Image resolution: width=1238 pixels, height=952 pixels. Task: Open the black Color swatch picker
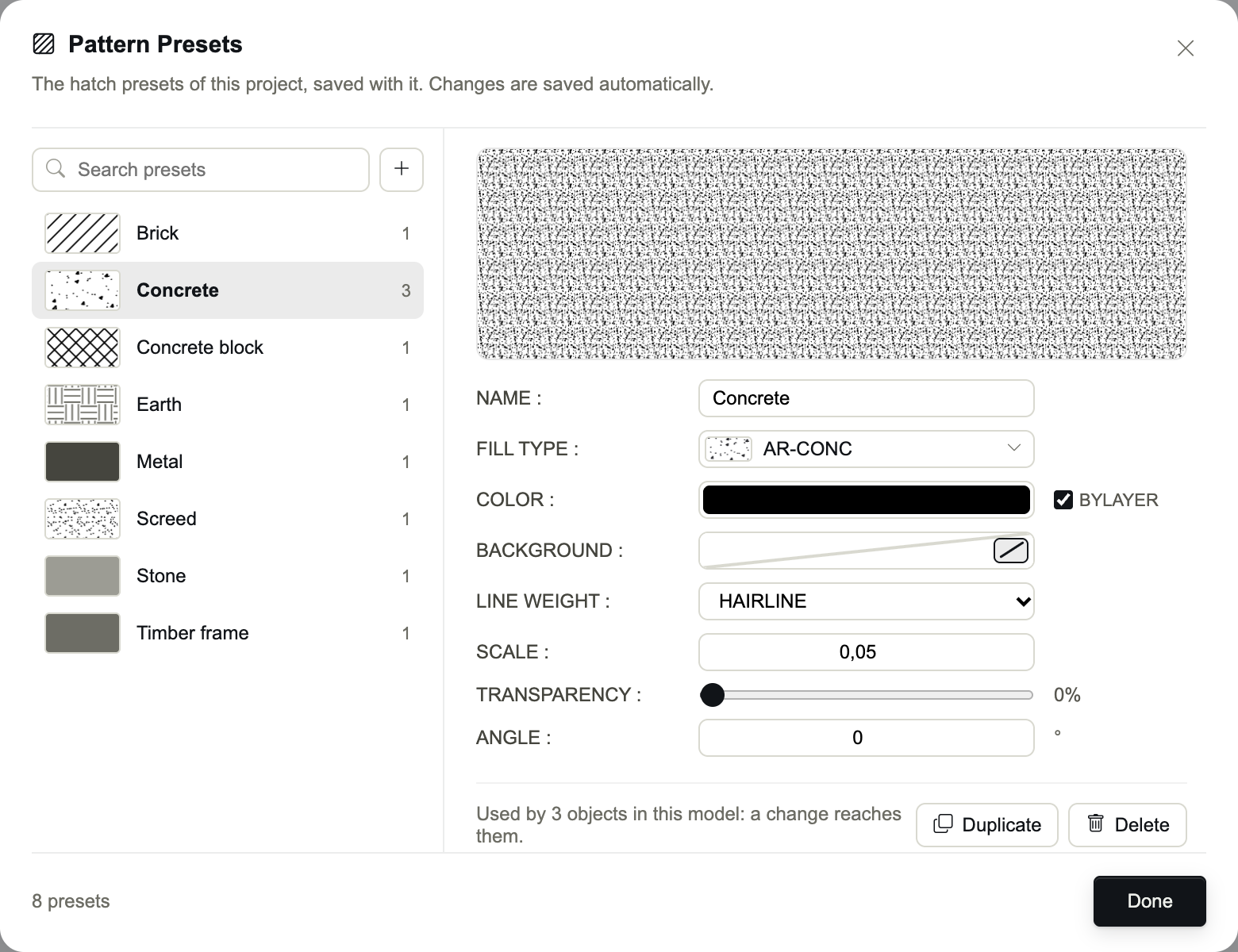tap(867, 500)
